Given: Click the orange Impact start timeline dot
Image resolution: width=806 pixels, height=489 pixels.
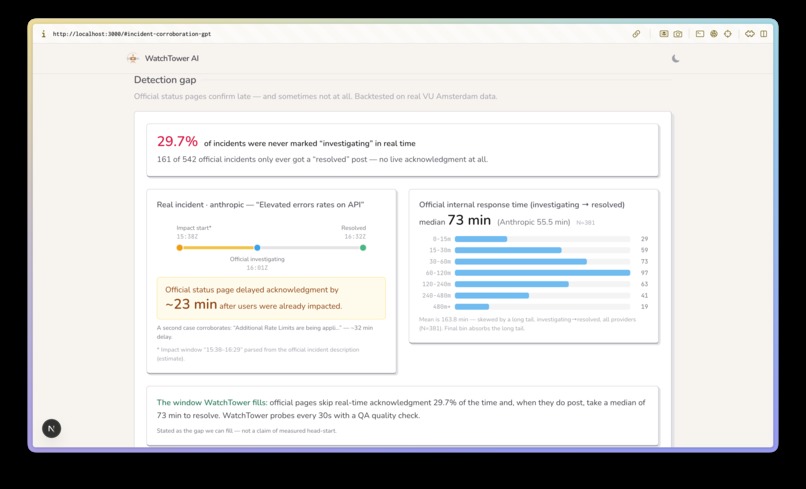Looking at the screenshot, I should [179, 248].
